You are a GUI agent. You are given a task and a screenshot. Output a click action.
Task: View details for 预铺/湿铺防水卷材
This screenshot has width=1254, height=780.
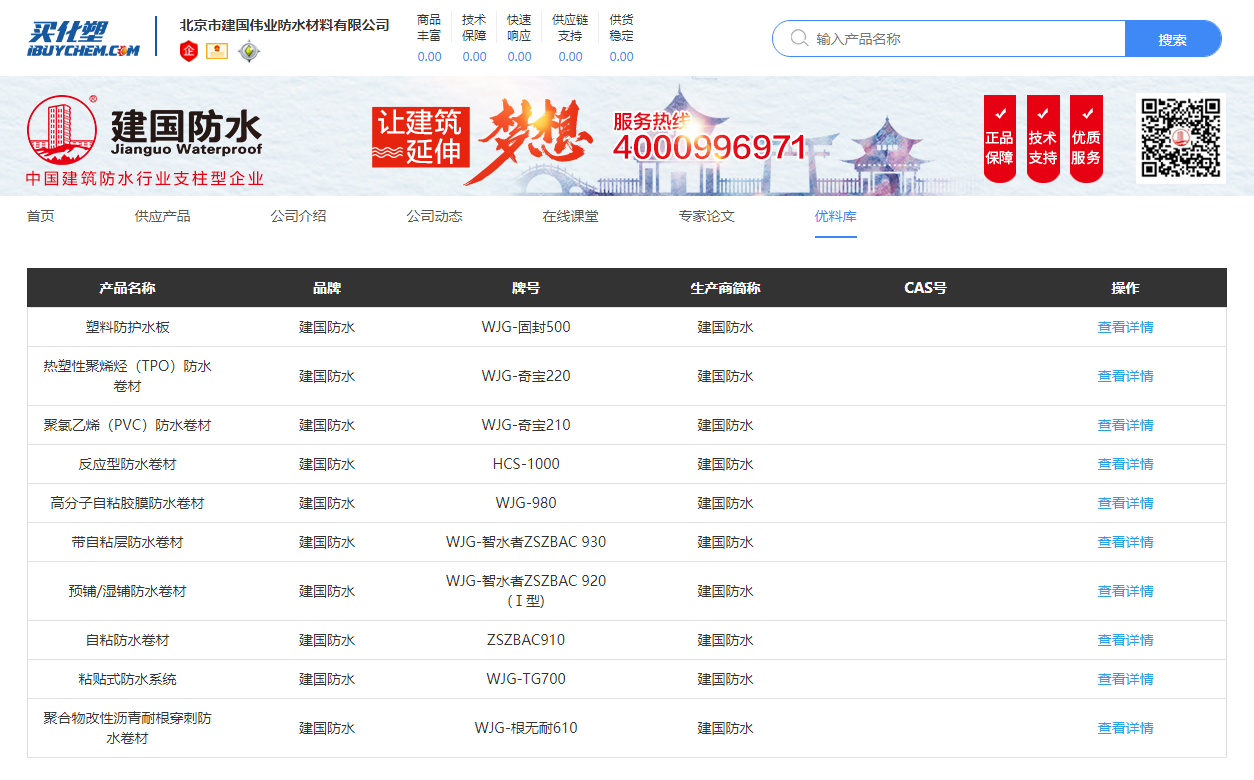pos(1125,591)
